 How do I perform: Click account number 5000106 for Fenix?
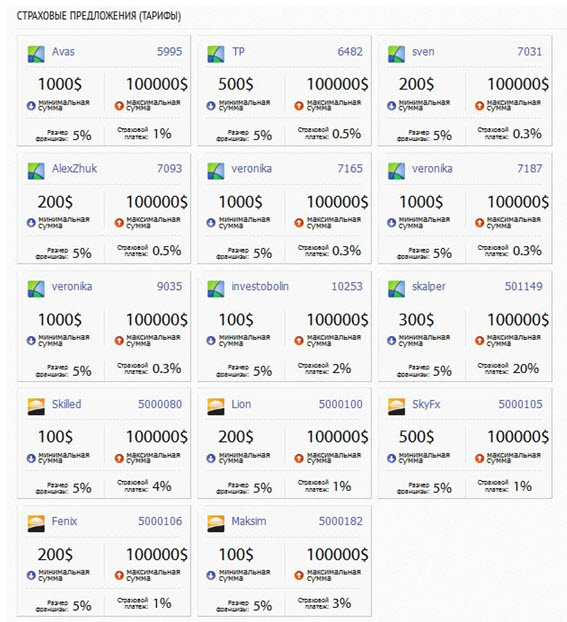(160, 521)
